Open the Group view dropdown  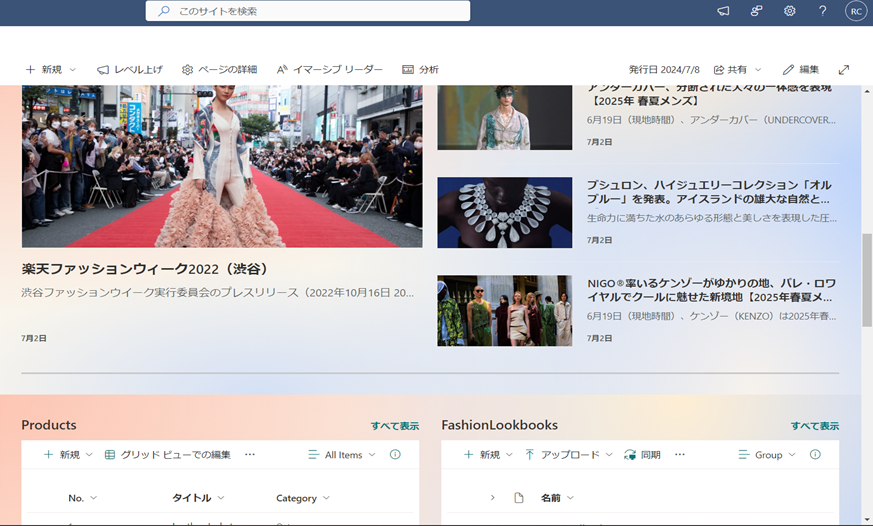(767, 455)
